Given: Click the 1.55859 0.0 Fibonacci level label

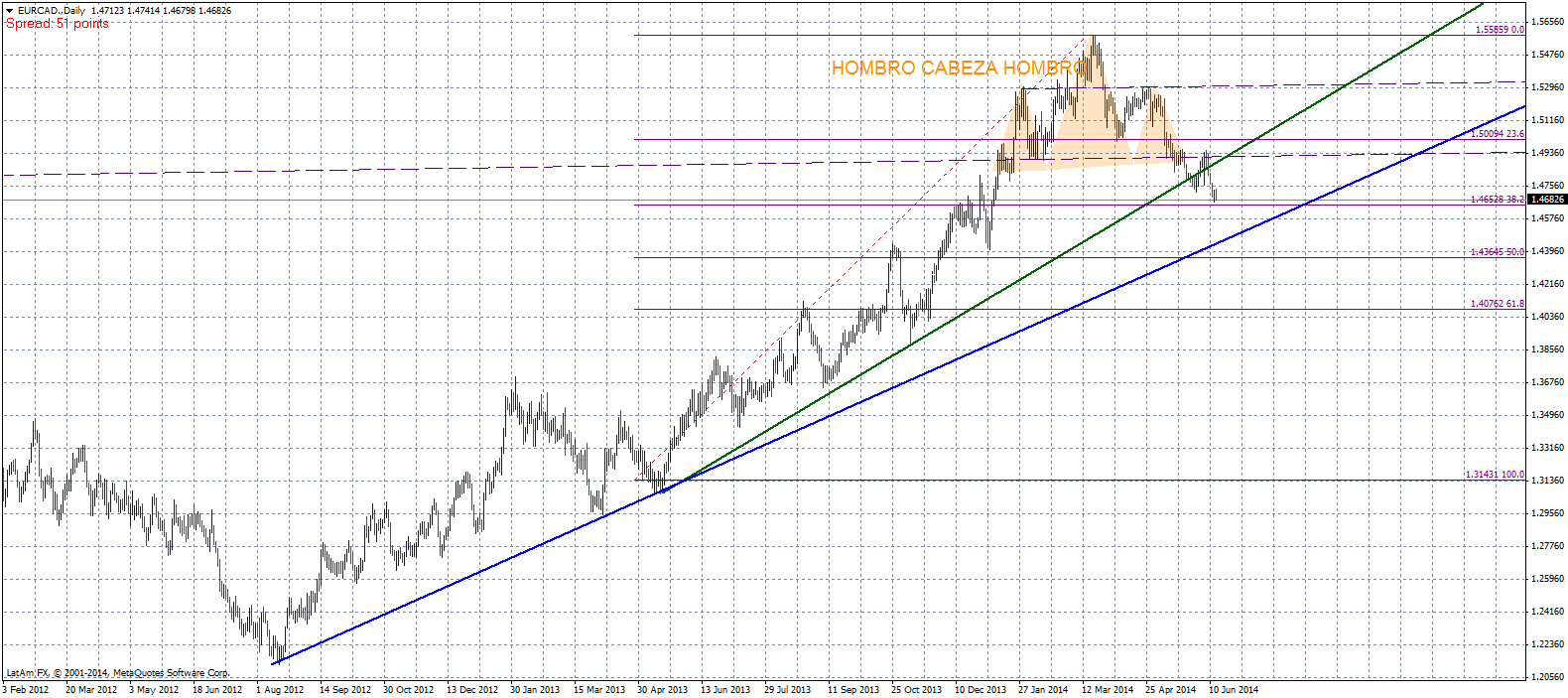Looking at the screenshot, I should click(1499, 30).
